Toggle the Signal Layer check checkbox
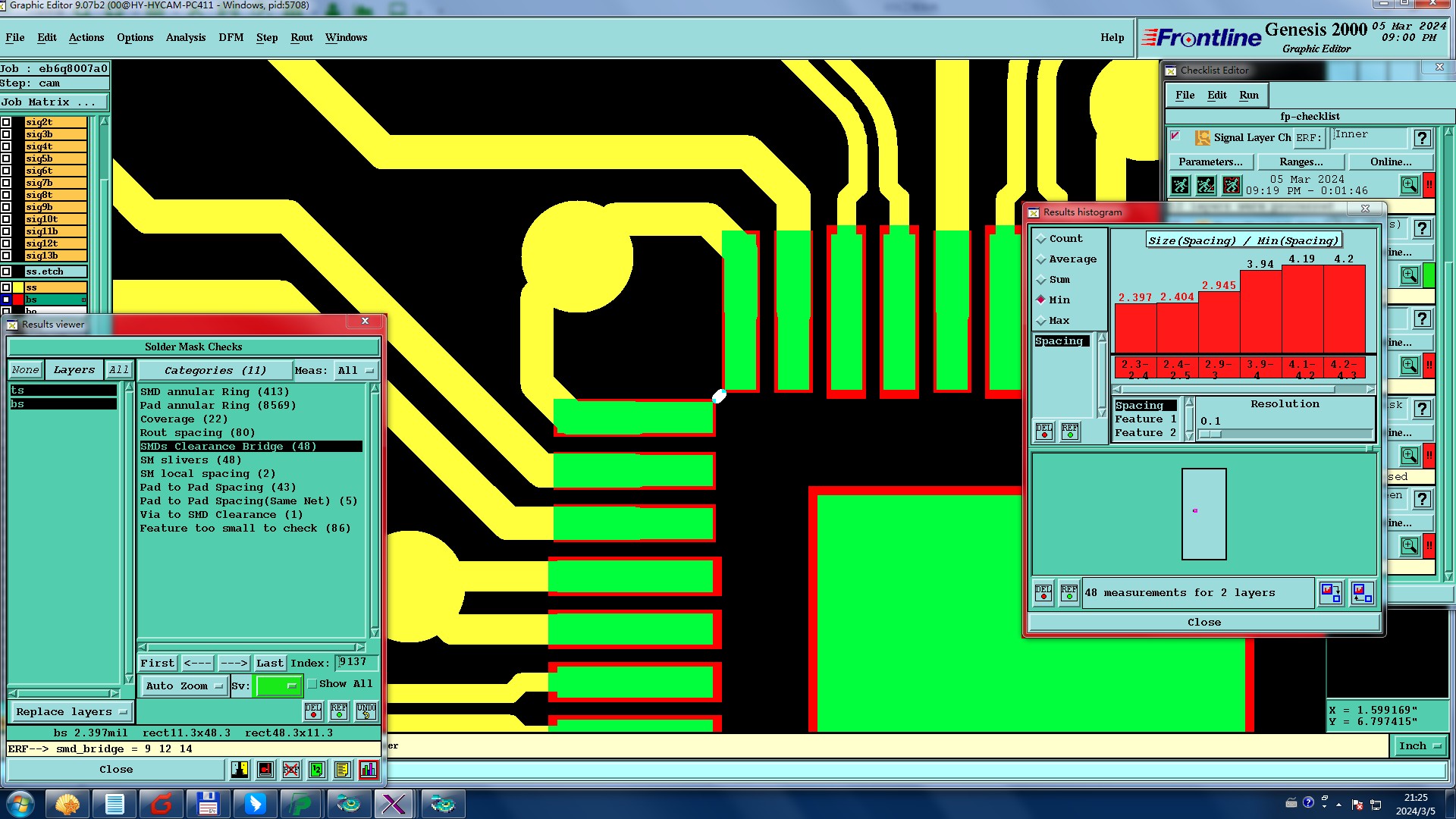This screenshot has width=1456, height=819. click(1175, 136)
